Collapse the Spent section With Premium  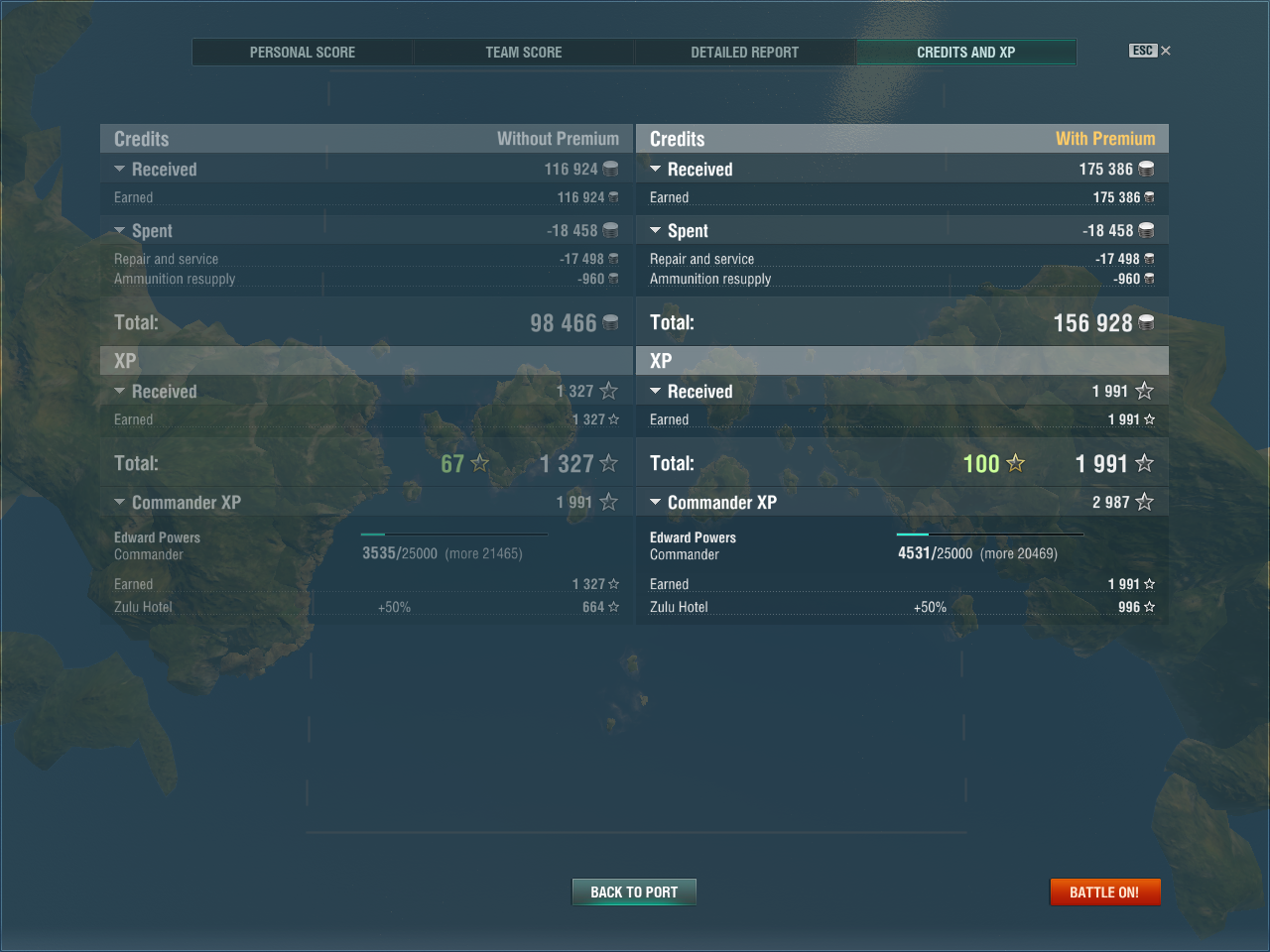656,231
